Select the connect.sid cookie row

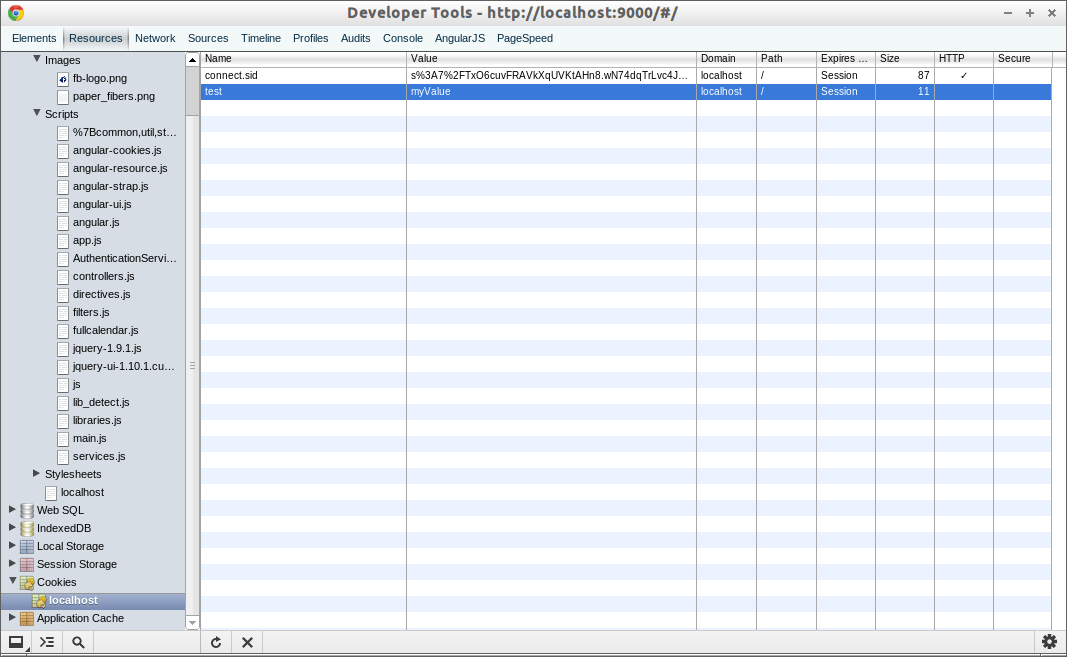[x=625, y=76]
